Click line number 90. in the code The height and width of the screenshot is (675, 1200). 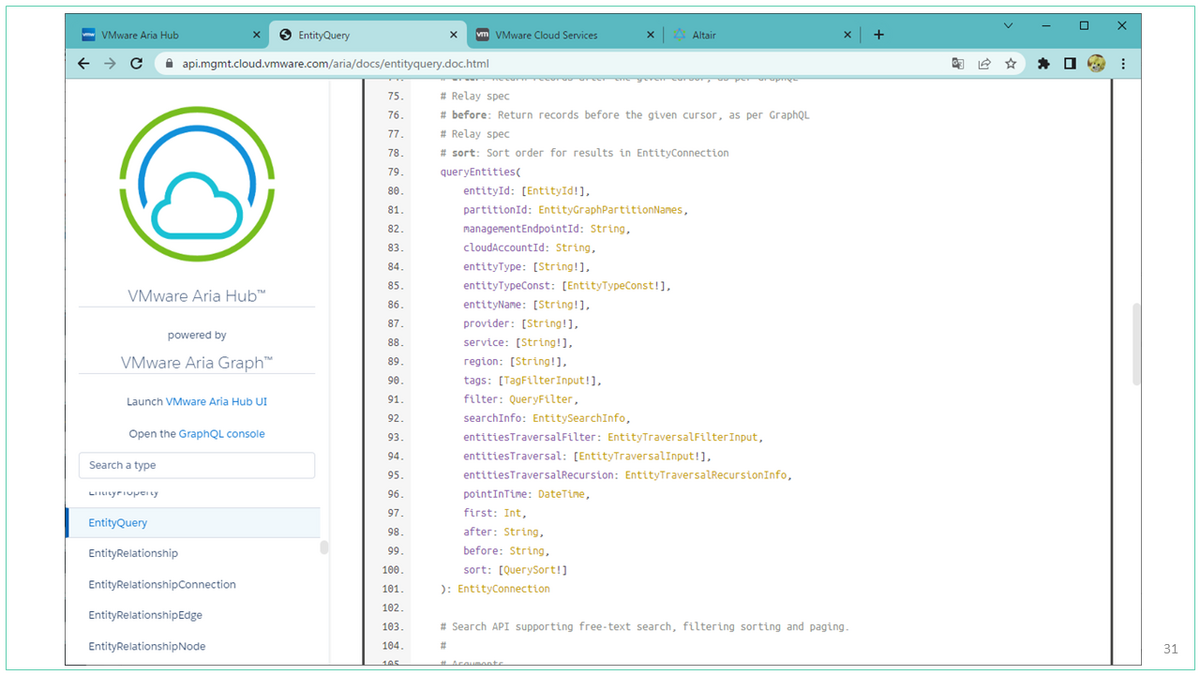[x=395, y=381]
